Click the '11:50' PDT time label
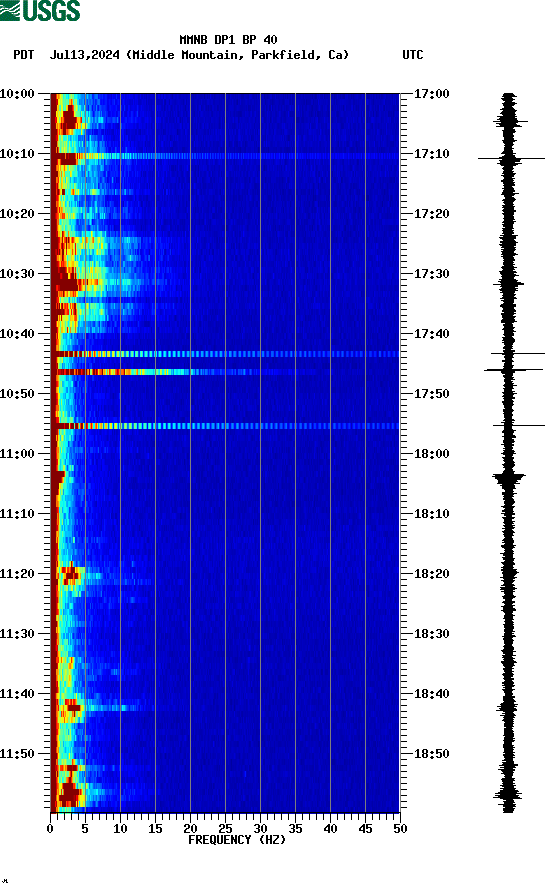The height and width of the screenshot is (892, 552). 17,754
